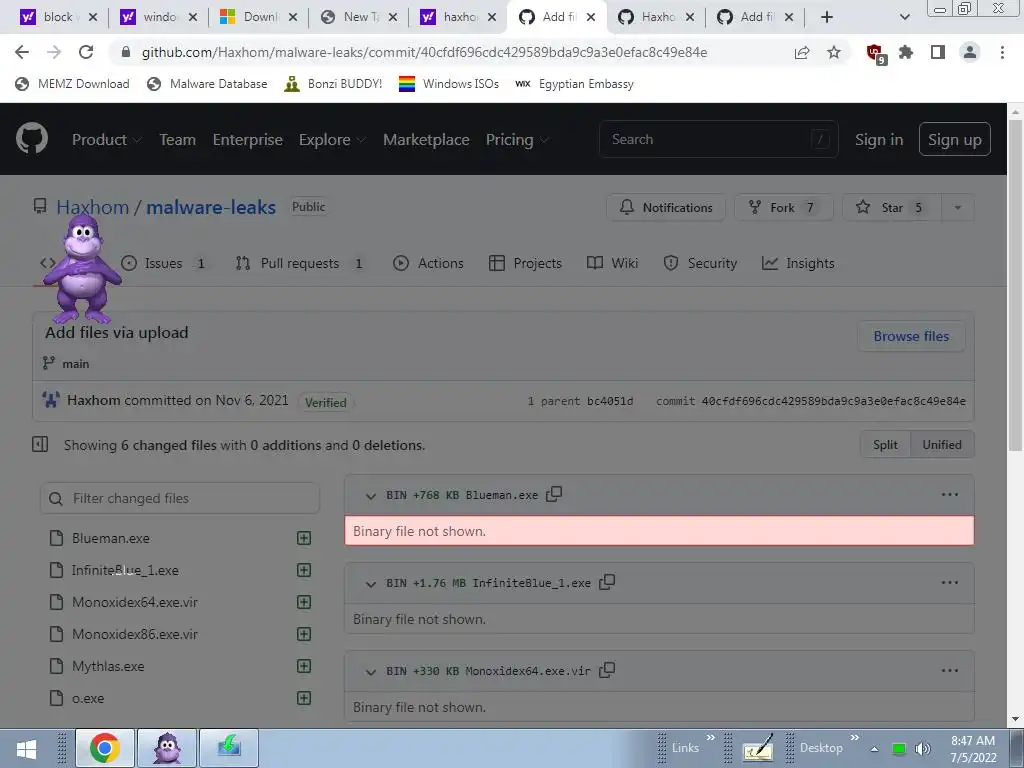Copy InfiniteBlue_1.exe path icon

607,582
